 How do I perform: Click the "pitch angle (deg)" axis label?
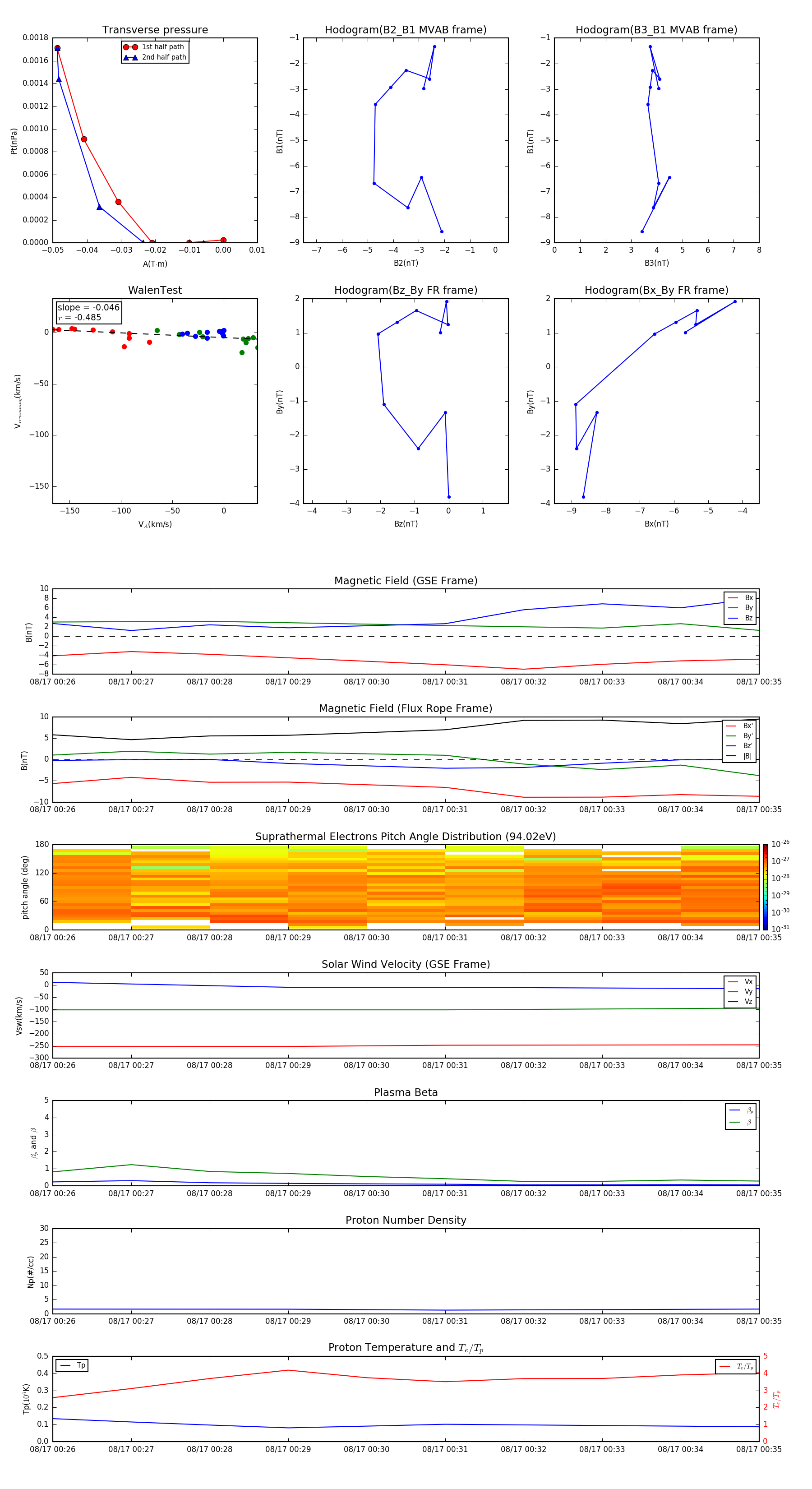pyautogui.click(x=25, y=887)
